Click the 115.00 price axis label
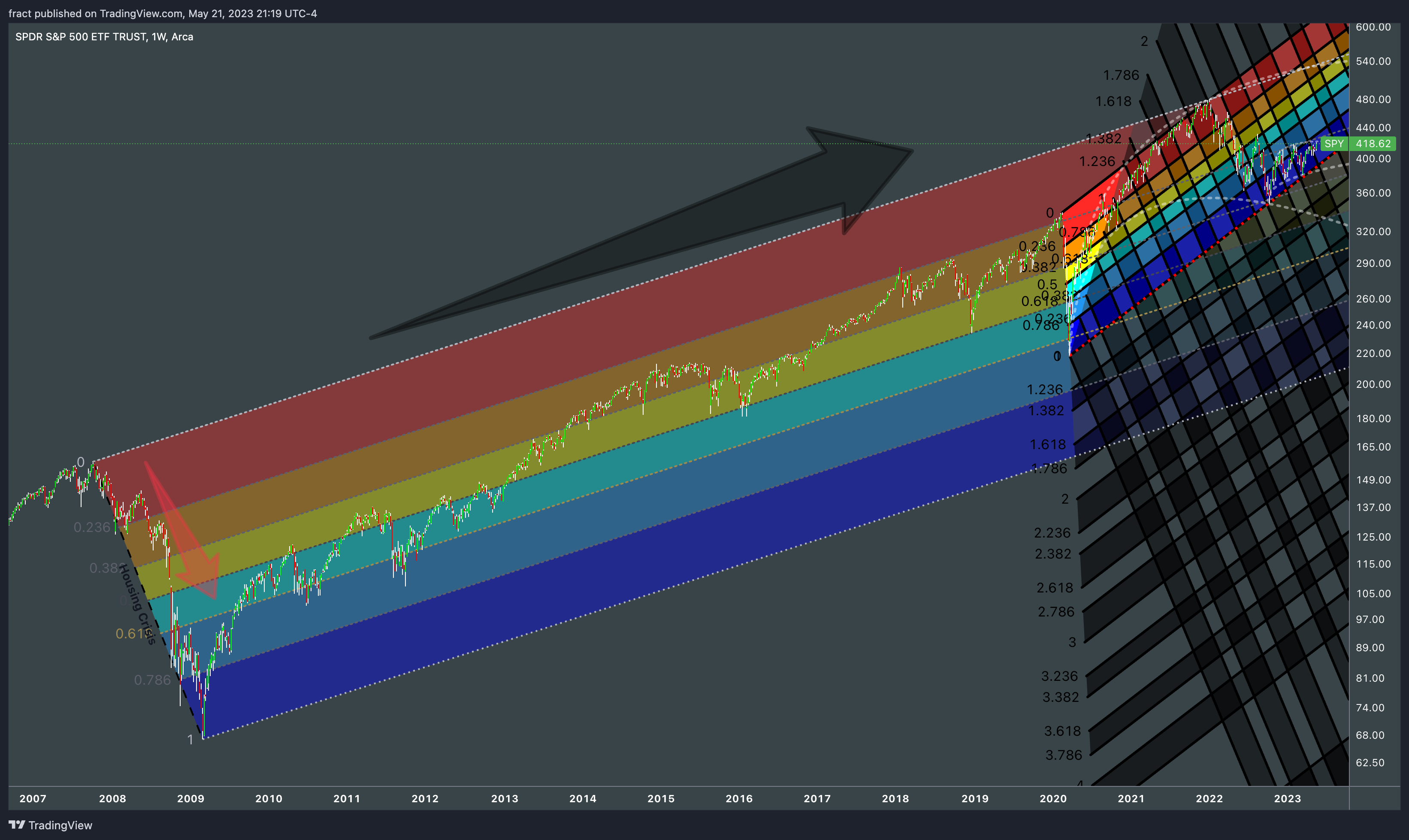The width and height of the screenshot is (1409, 840). point(1373,564)
